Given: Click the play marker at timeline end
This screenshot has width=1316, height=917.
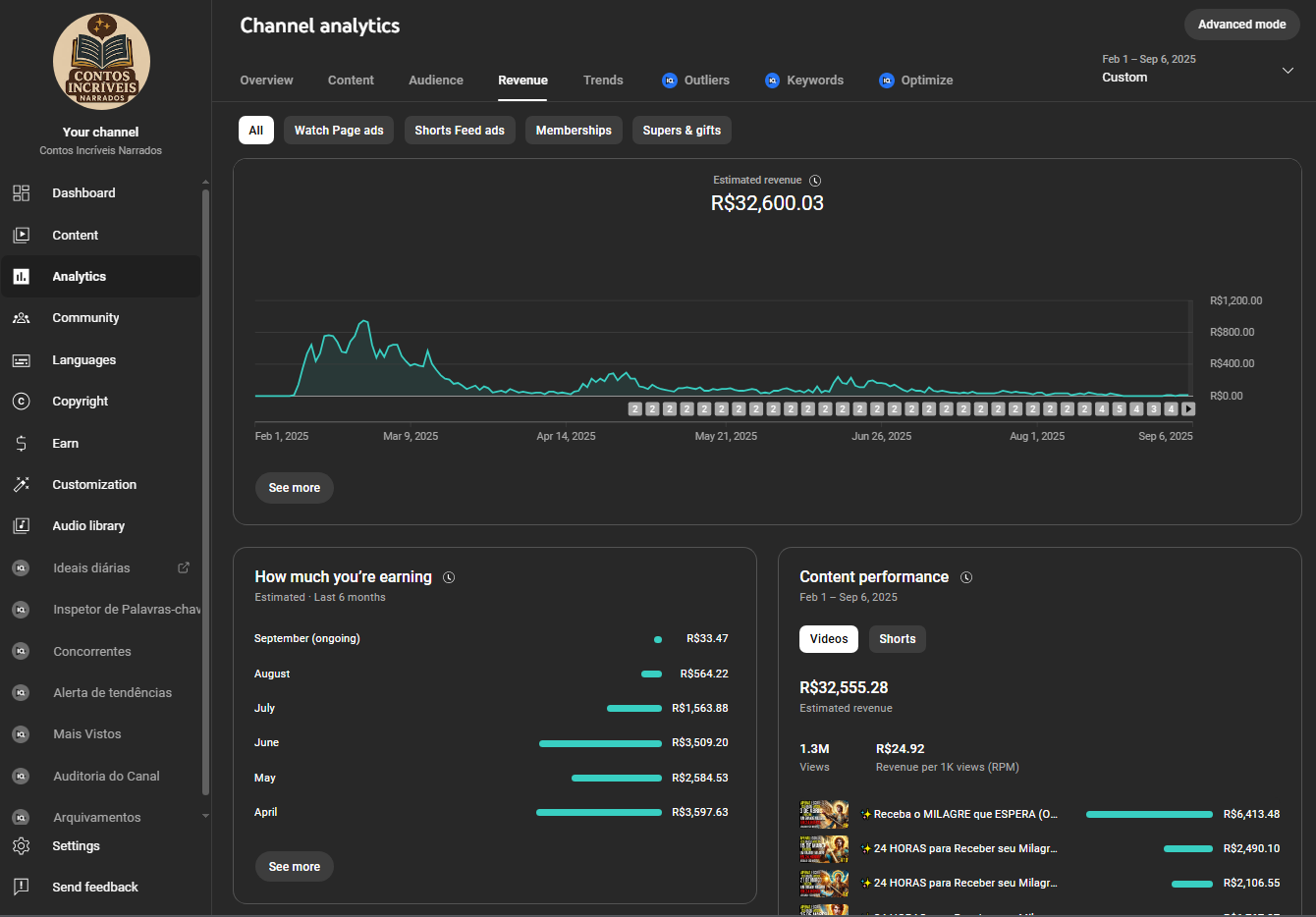Looking at the screenshot, I should pos(1188,409).
